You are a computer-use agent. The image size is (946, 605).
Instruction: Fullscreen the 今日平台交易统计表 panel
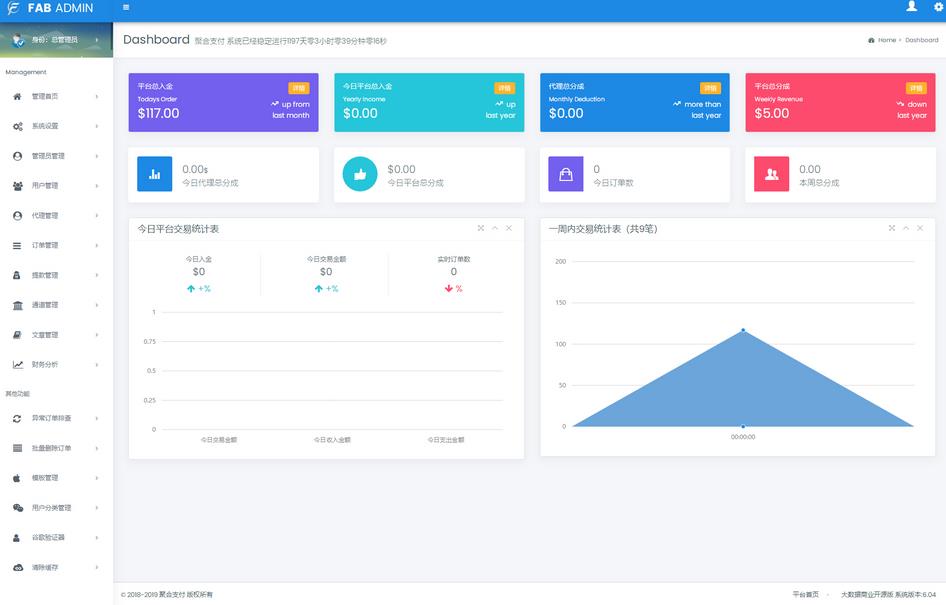pyautogui.click(x=481, y=228)
